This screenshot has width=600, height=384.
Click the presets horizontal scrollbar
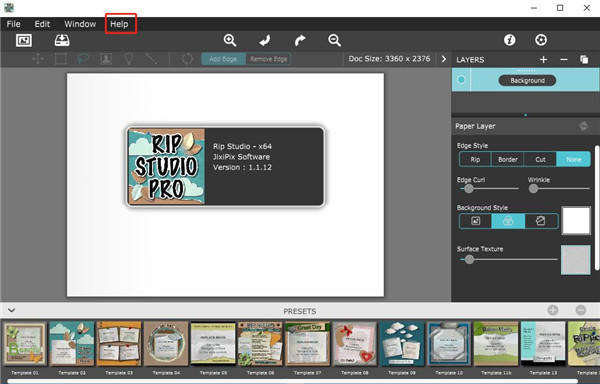click(x=293, y=381)
